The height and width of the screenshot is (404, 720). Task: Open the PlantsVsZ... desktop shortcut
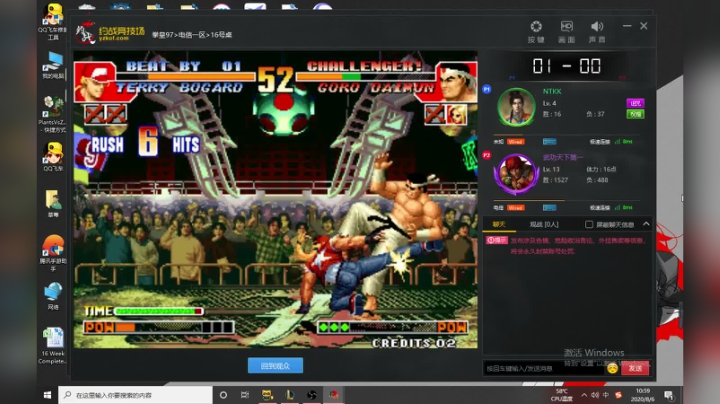pyautogui.click(x=52, y=114)
